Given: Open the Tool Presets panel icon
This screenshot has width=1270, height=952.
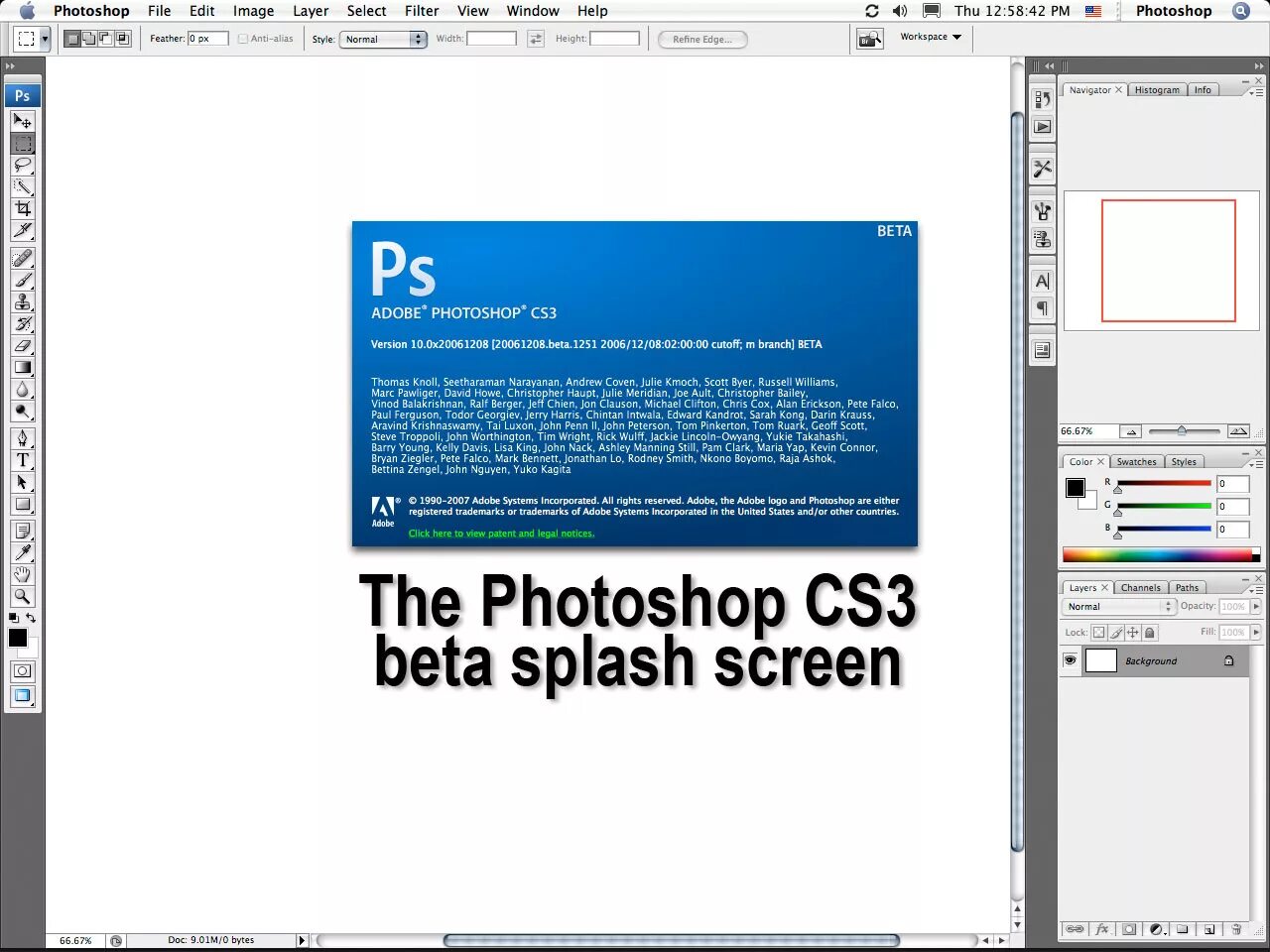Looking at the screenshot, I should pyautogui.click(x=1042, y=169).
